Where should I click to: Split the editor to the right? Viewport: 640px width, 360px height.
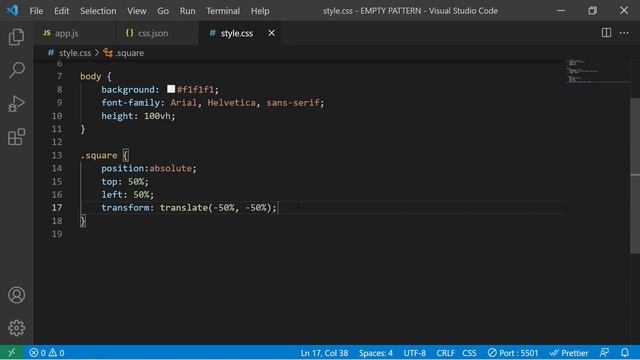[606, 33]
